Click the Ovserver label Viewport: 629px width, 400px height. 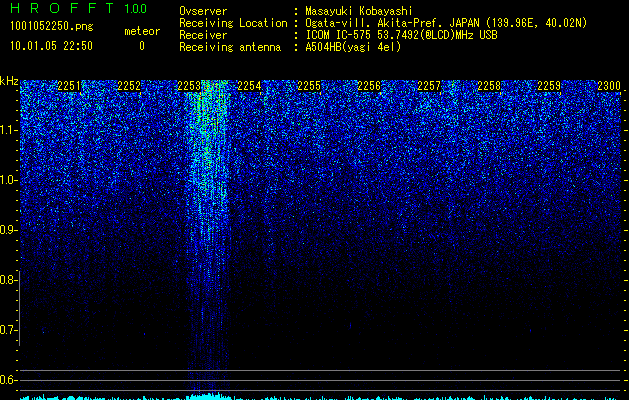click(x=203, y=12)
